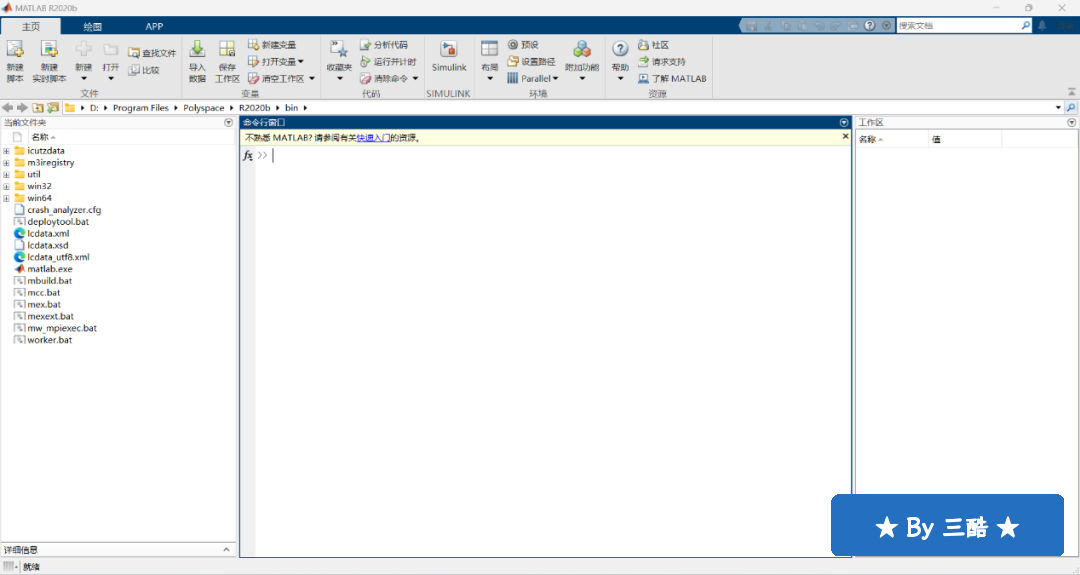Expand the util folder
The width and height of the screenshot is (1080, 575).
[6, 174]
